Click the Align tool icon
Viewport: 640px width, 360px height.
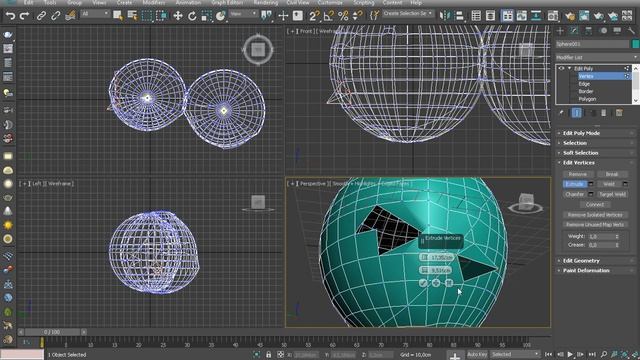pos(459,16)
